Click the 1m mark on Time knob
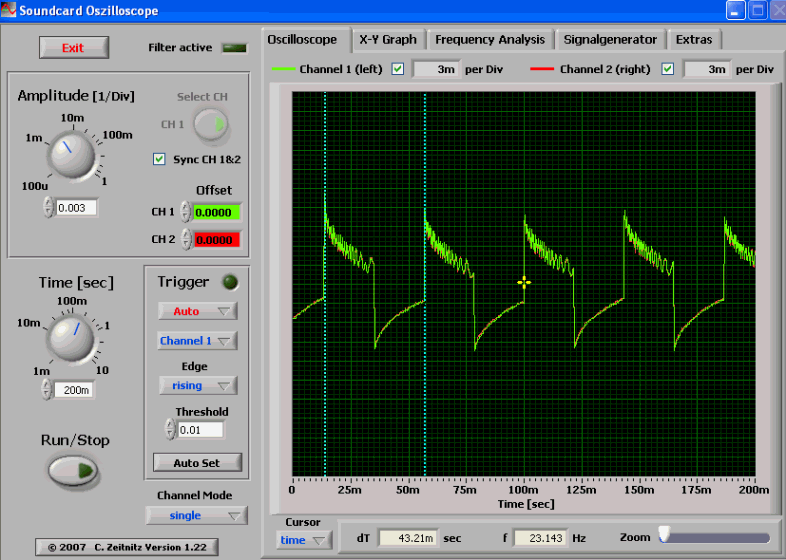This screenshot has width=786, height=560. [x=41, y=371]
